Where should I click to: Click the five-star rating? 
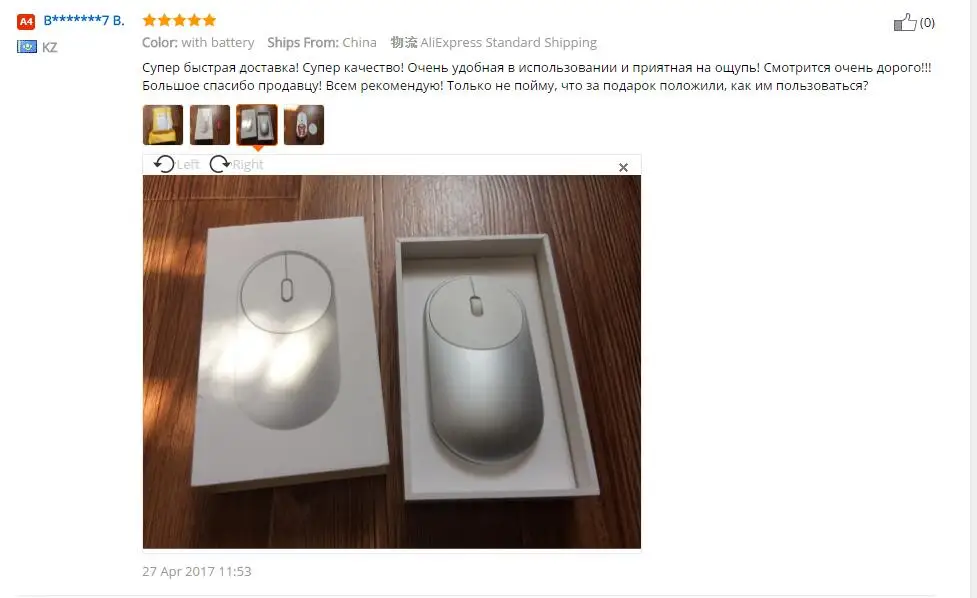(x=179, y=21)
